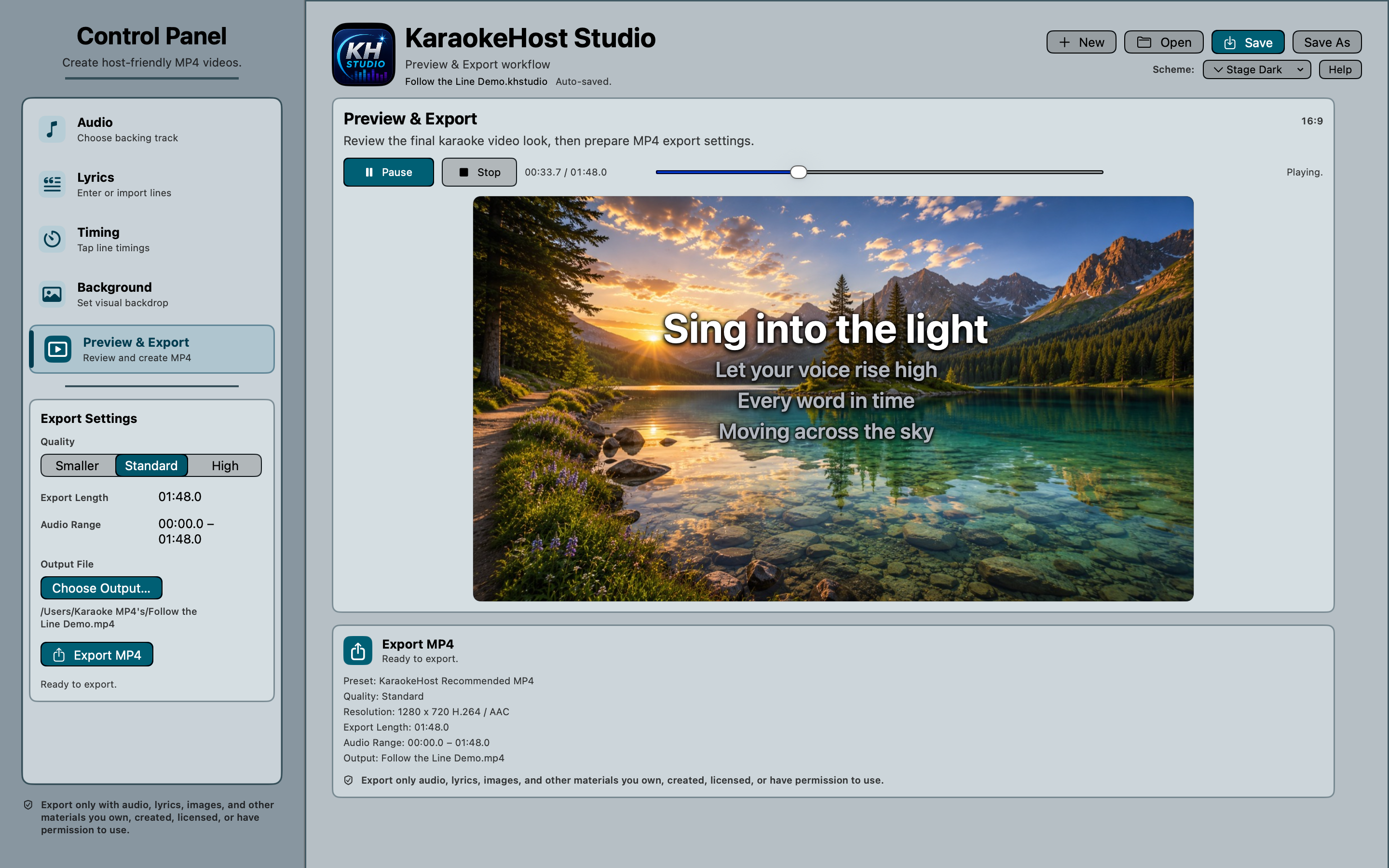Click the square stop icon in Stop button
This screenshot has width=1389, height=868.
coord(464,172)
